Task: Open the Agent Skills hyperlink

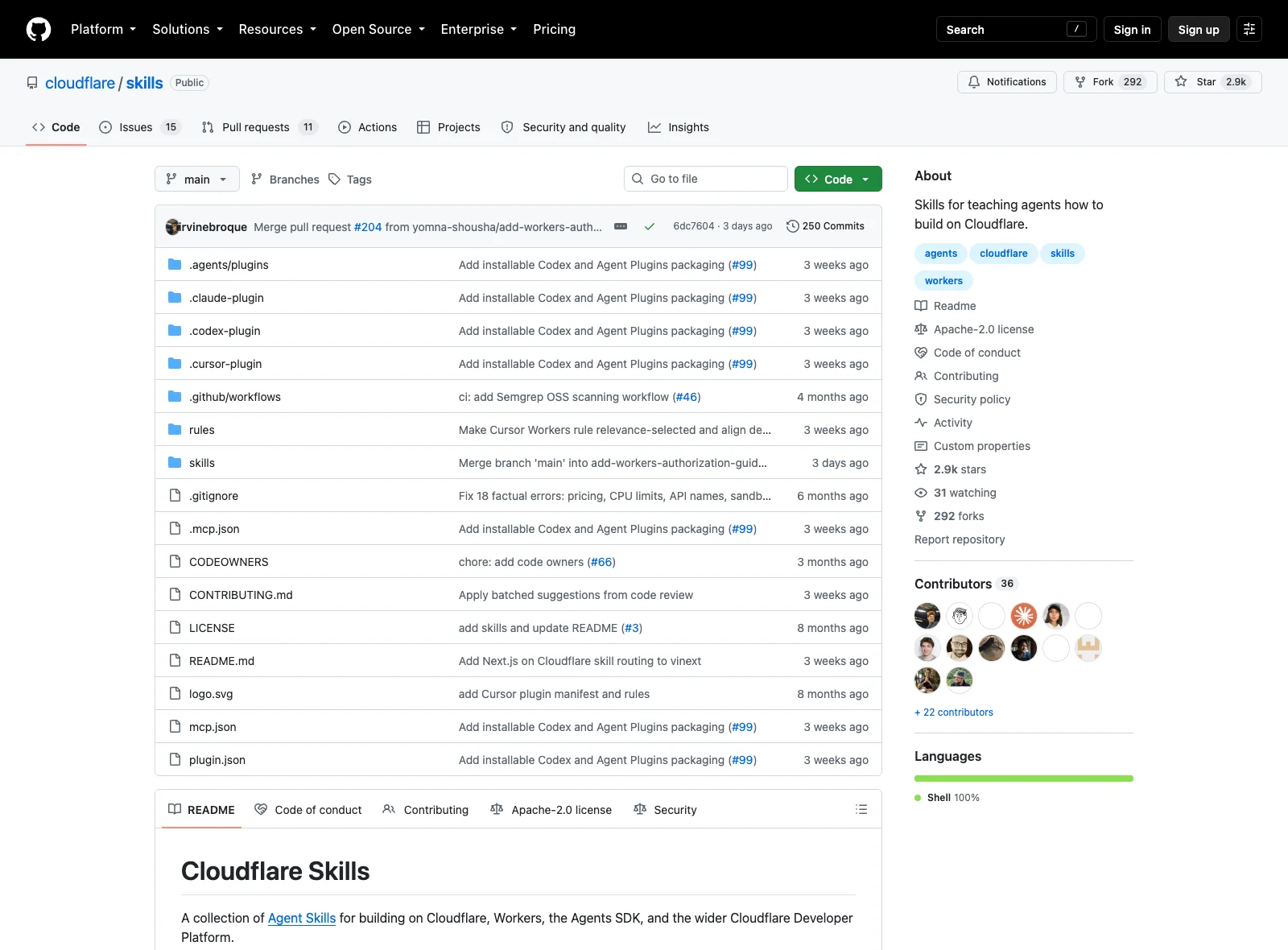Action: coord(302,918)
